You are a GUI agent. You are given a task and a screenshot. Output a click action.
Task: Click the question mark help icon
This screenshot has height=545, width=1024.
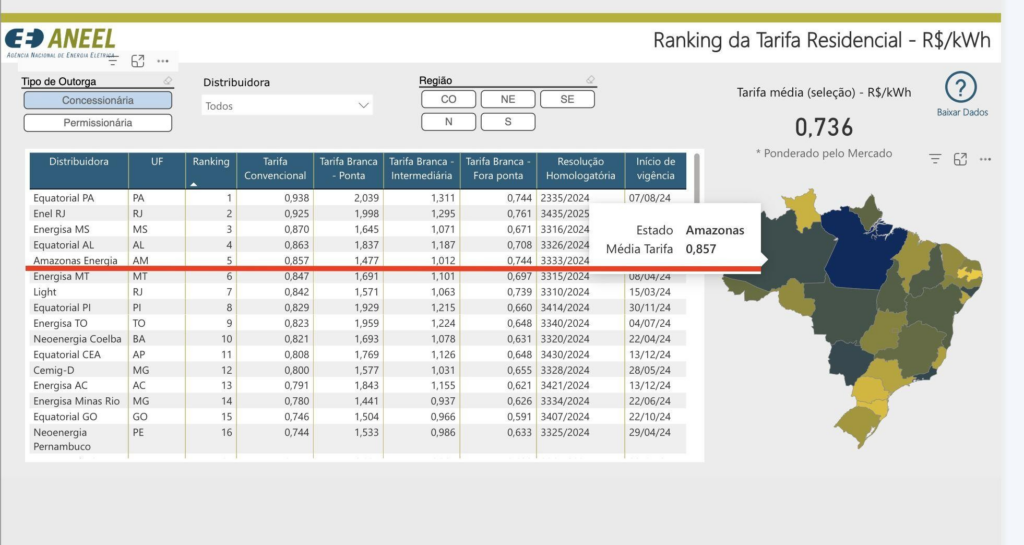[961, 87]
